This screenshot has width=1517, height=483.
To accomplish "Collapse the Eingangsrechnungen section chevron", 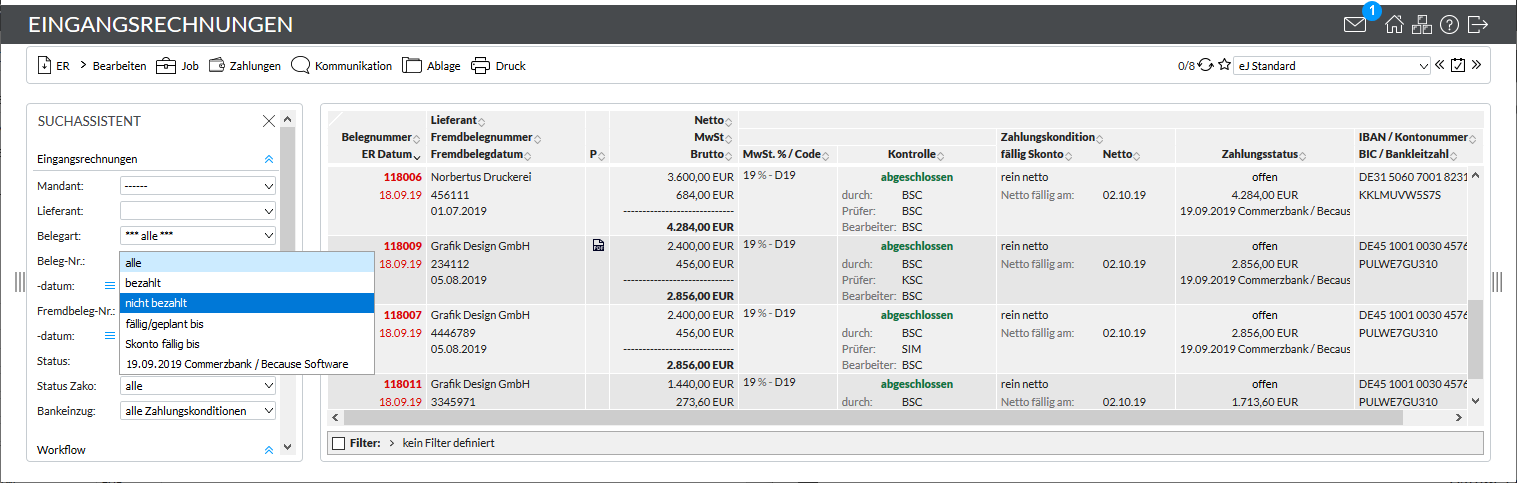I will click(268, 159).
